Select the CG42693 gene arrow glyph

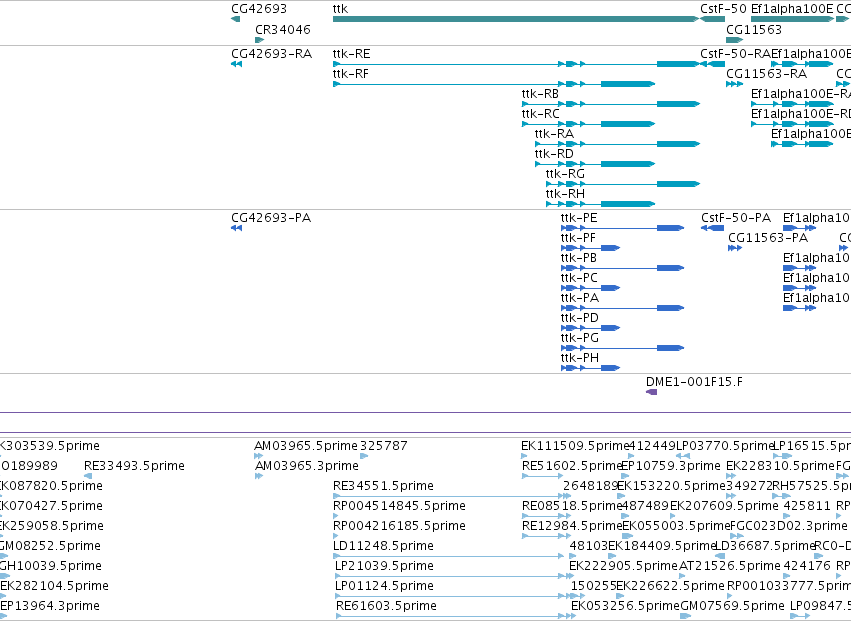(235, 19)
